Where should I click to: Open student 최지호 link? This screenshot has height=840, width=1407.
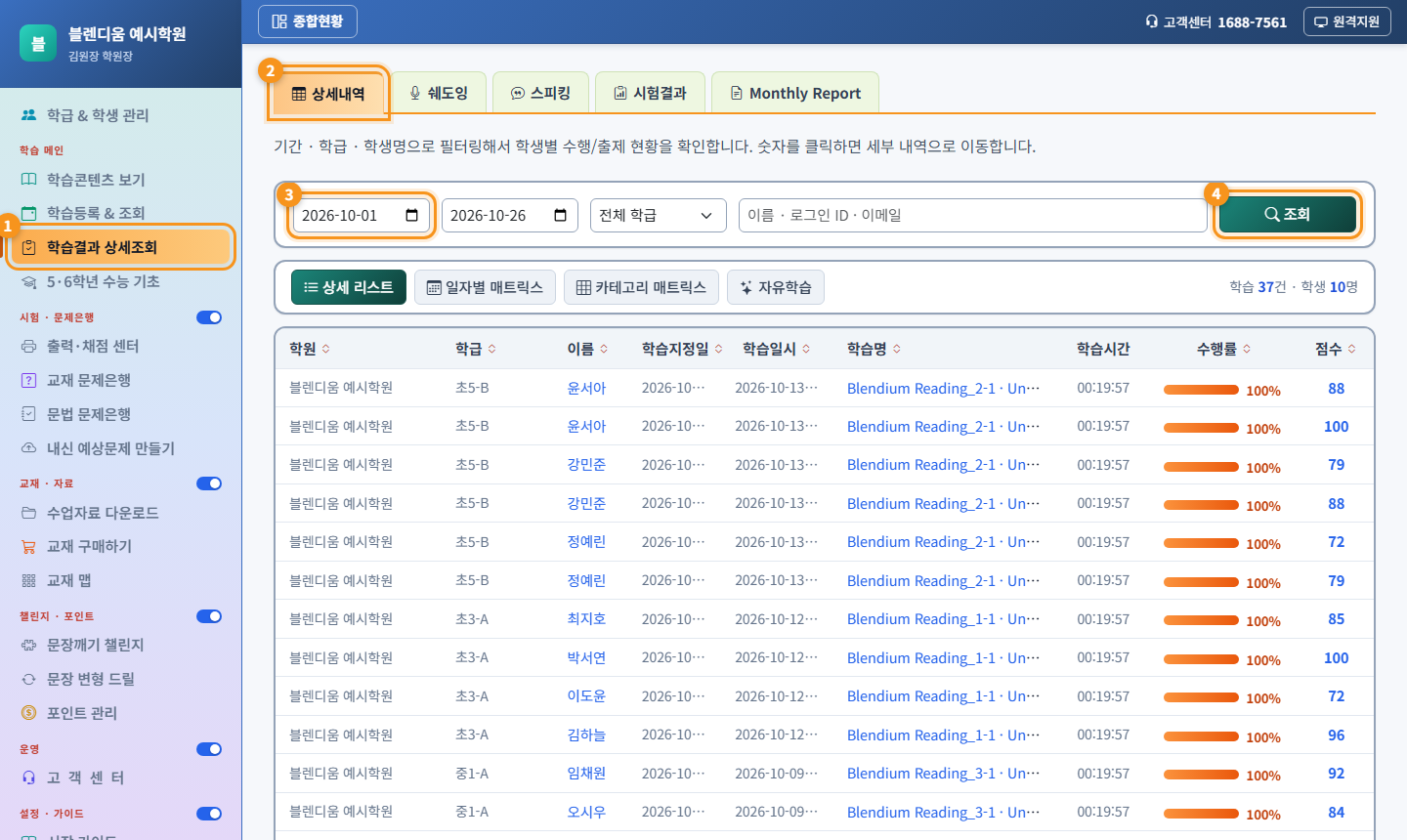(586, 619)
